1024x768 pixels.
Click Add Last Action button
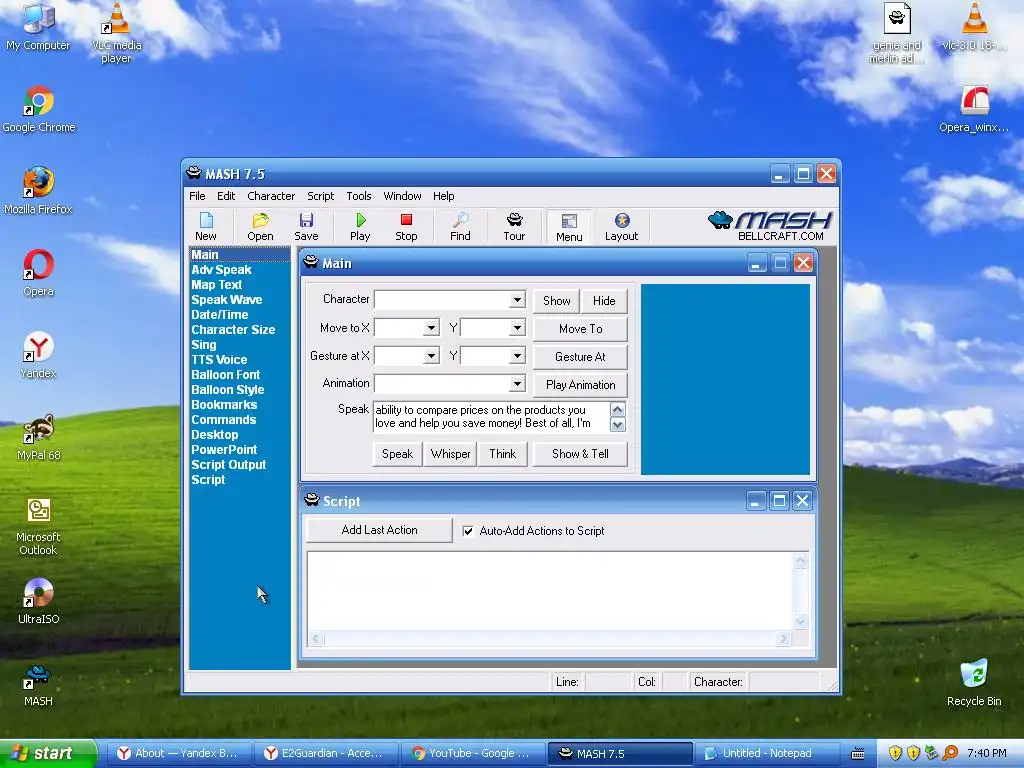coord(379,530)
